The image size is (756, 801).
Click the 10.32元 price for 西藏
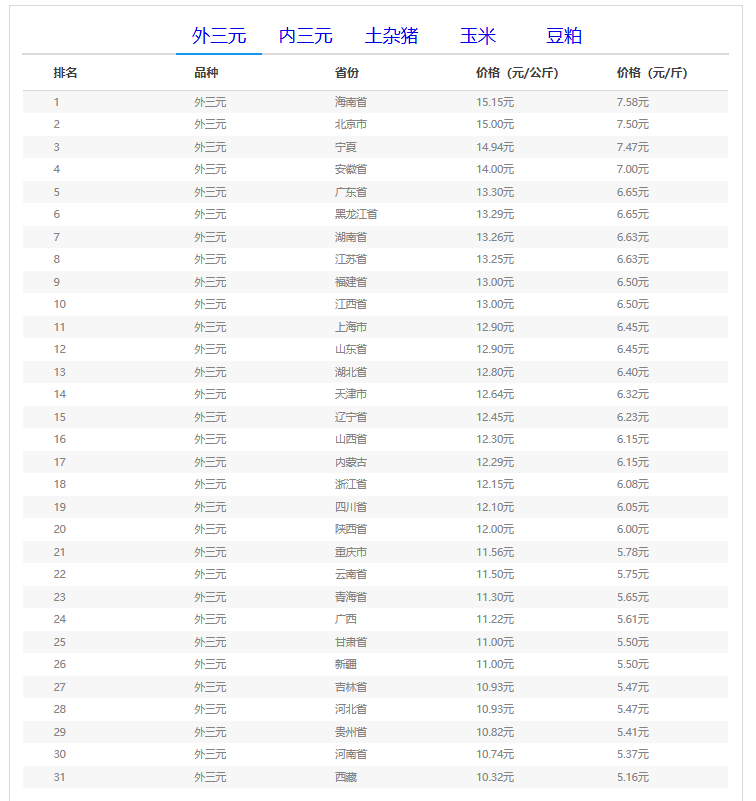click(x=495, y=777)
